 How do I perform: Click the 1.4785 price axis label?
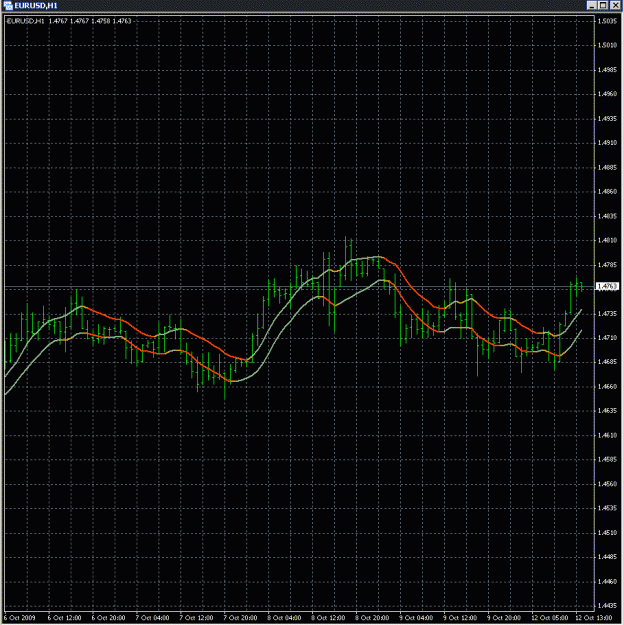tap(607, 265)
